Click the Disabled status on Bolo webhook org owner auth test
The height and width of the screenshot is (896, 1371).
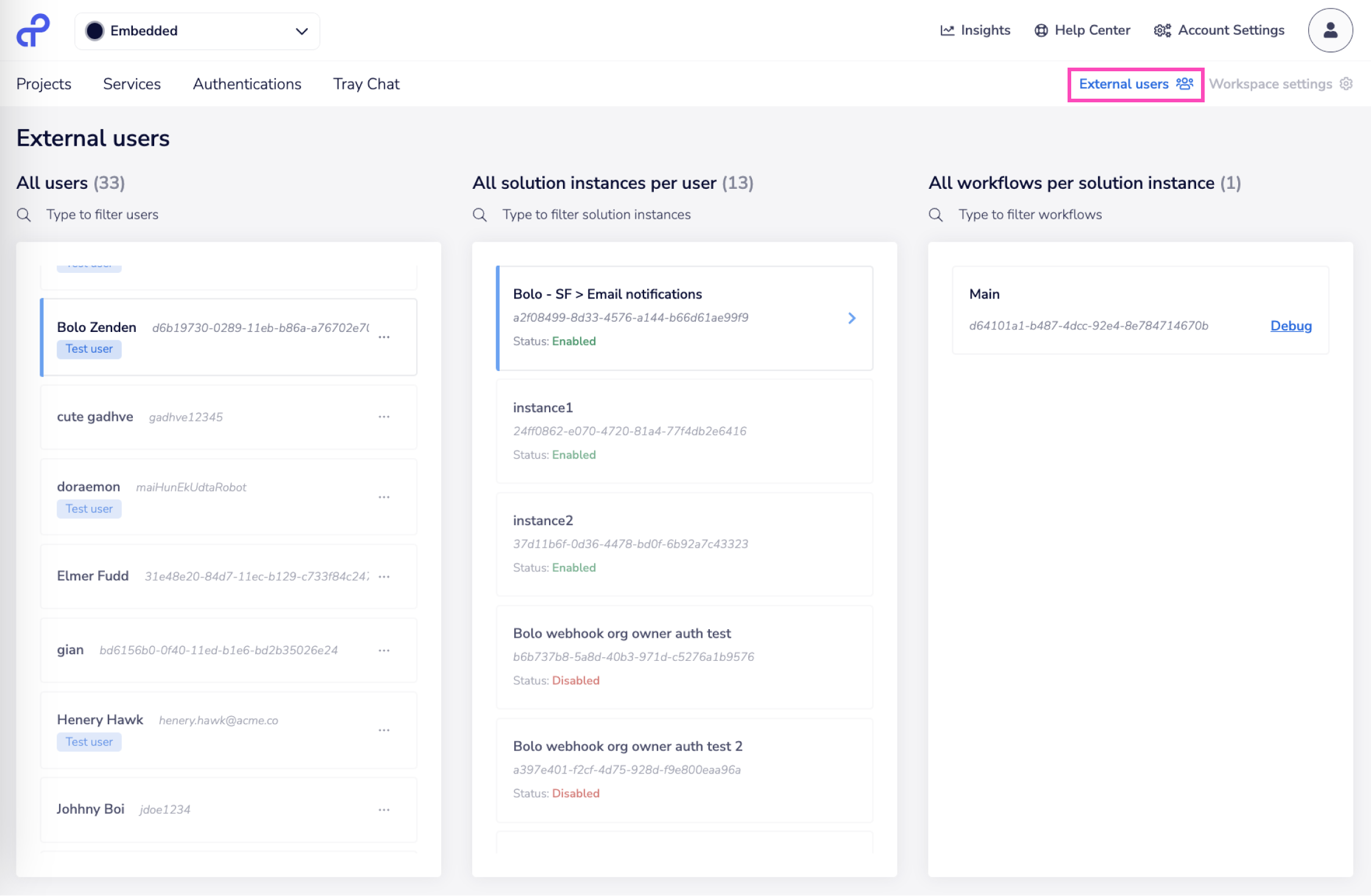(576, 680)
